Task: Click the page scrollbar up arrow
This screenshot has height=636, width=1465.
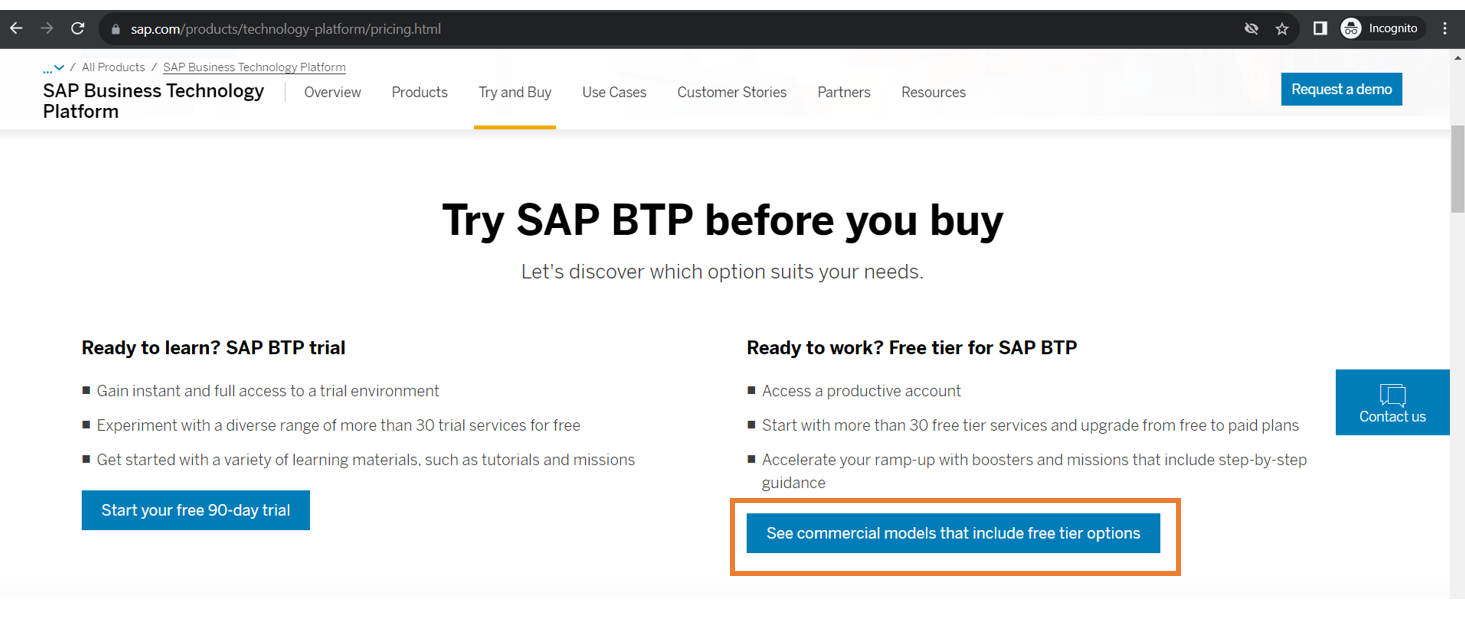Action: 1457,58
